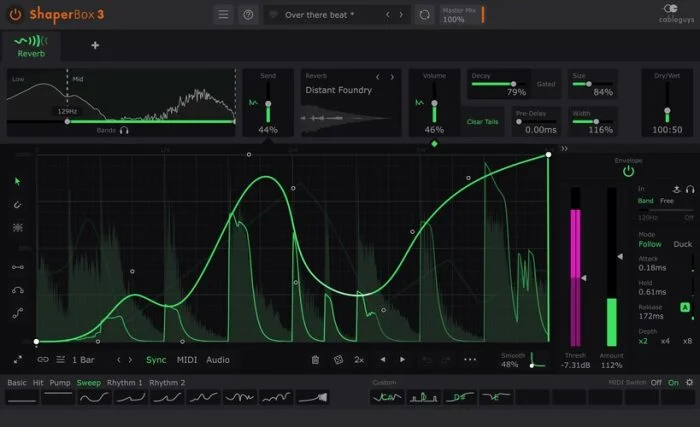Set envelope depth to x4
700x427 pixels.
coord(665,341)
